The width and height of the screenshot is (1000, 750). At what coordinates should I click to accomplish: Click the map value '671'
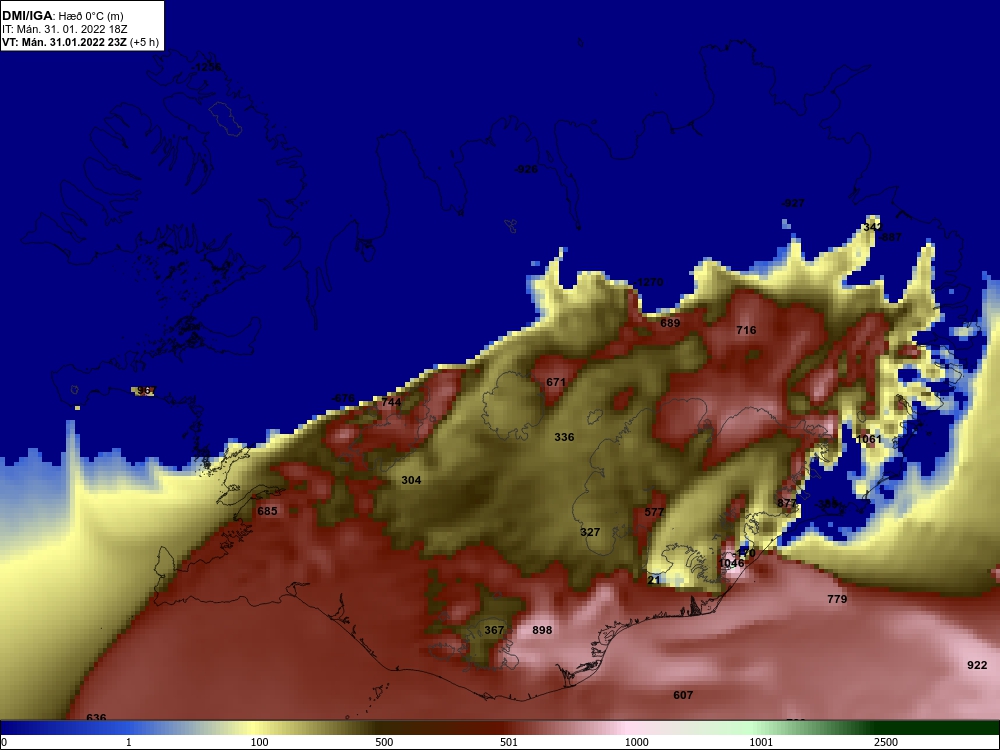tap(556, 383)
